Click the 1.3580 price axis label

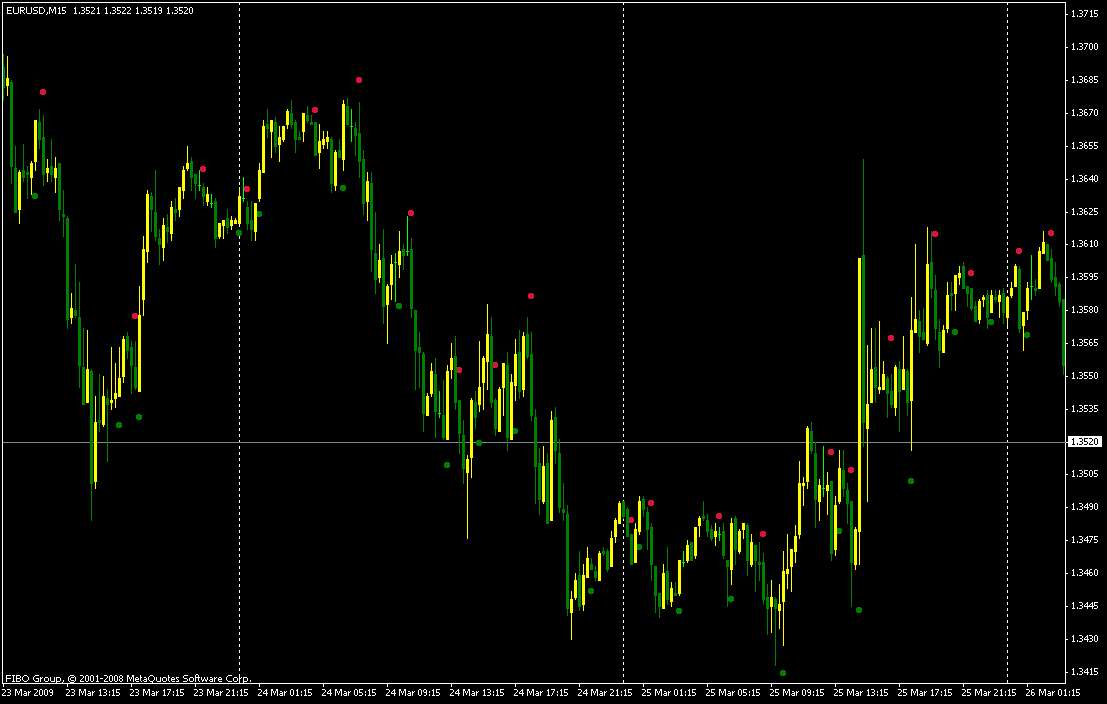(x=1084, y=310)
